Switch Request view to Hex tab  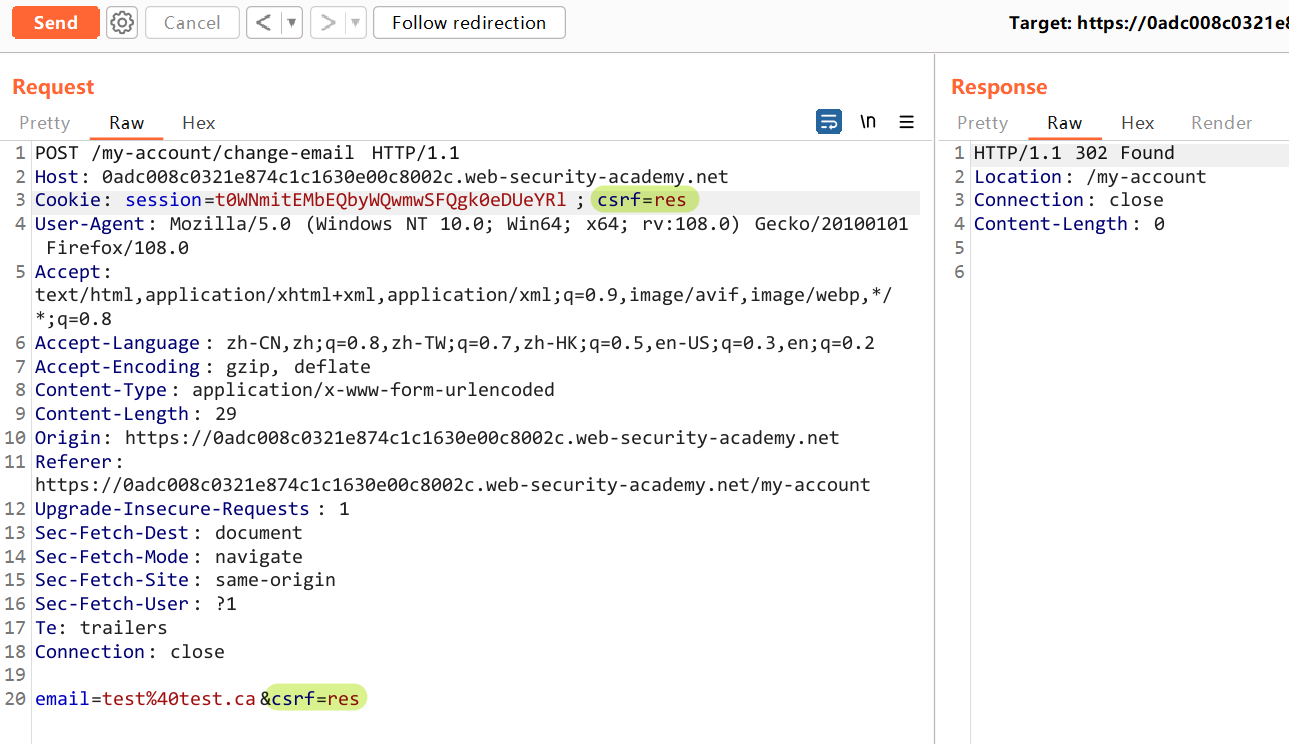(x=199, y=123)
